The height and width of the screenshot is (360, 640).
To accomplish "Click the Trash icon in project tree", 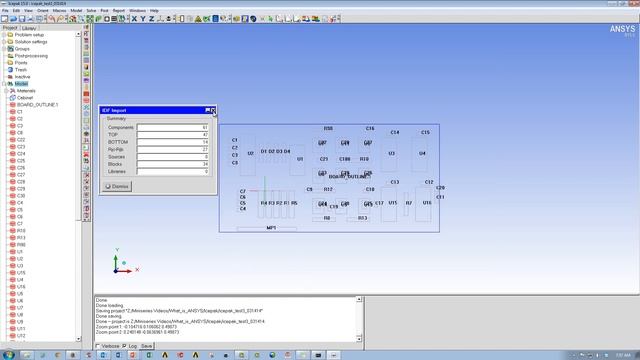I will point(11,70).
